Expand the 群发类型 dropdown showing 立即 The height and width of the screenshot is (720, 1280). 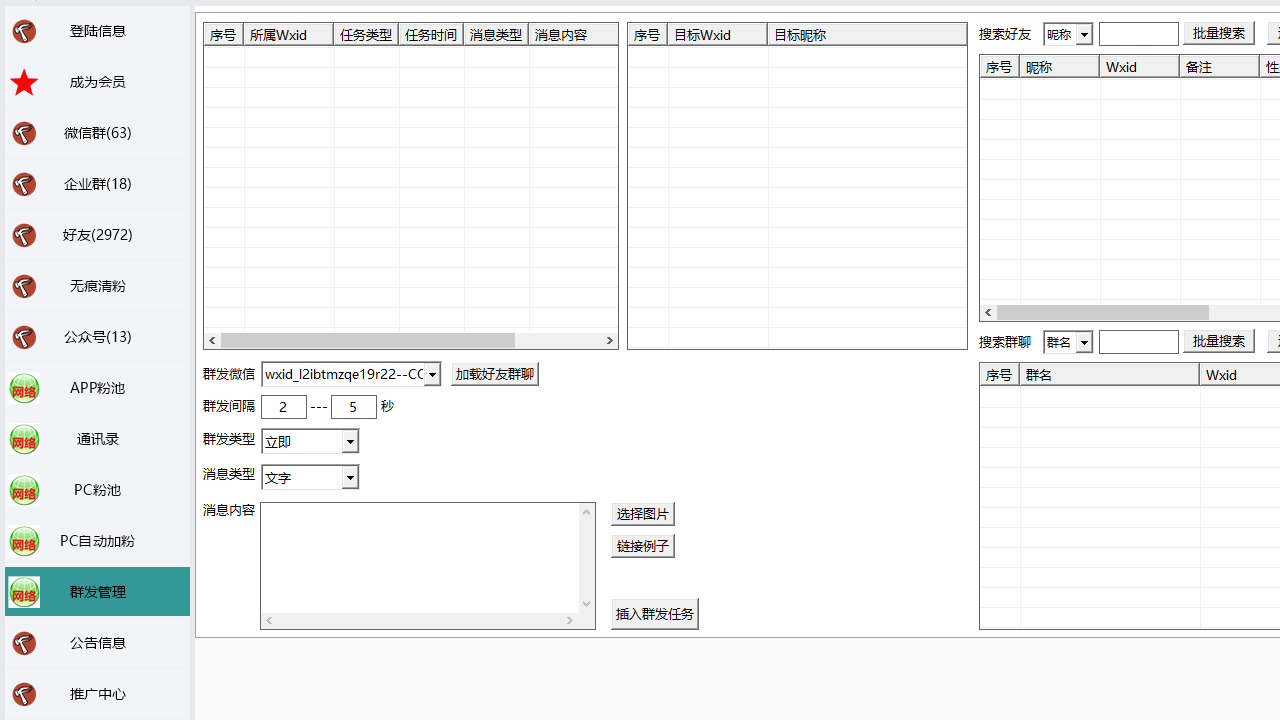tap(350, 442)
